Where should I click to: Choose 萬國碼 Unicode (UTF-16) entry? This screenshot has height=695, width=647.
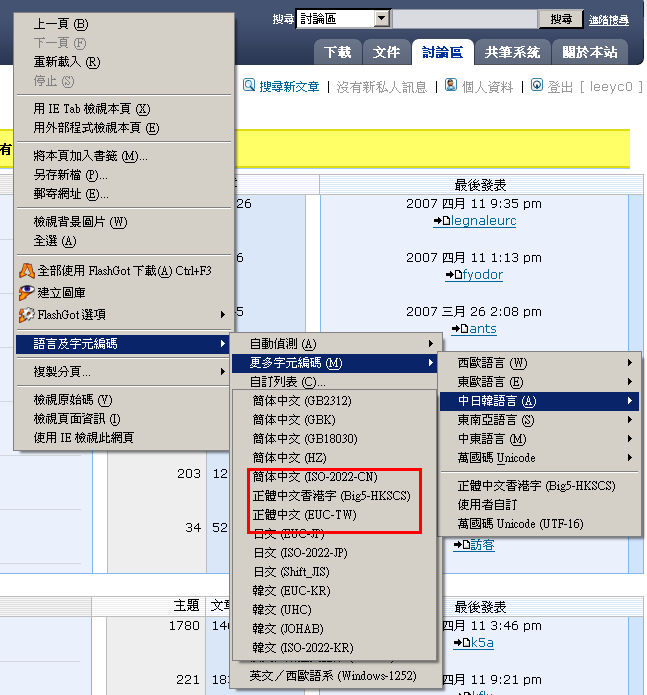tap(539, 524)
